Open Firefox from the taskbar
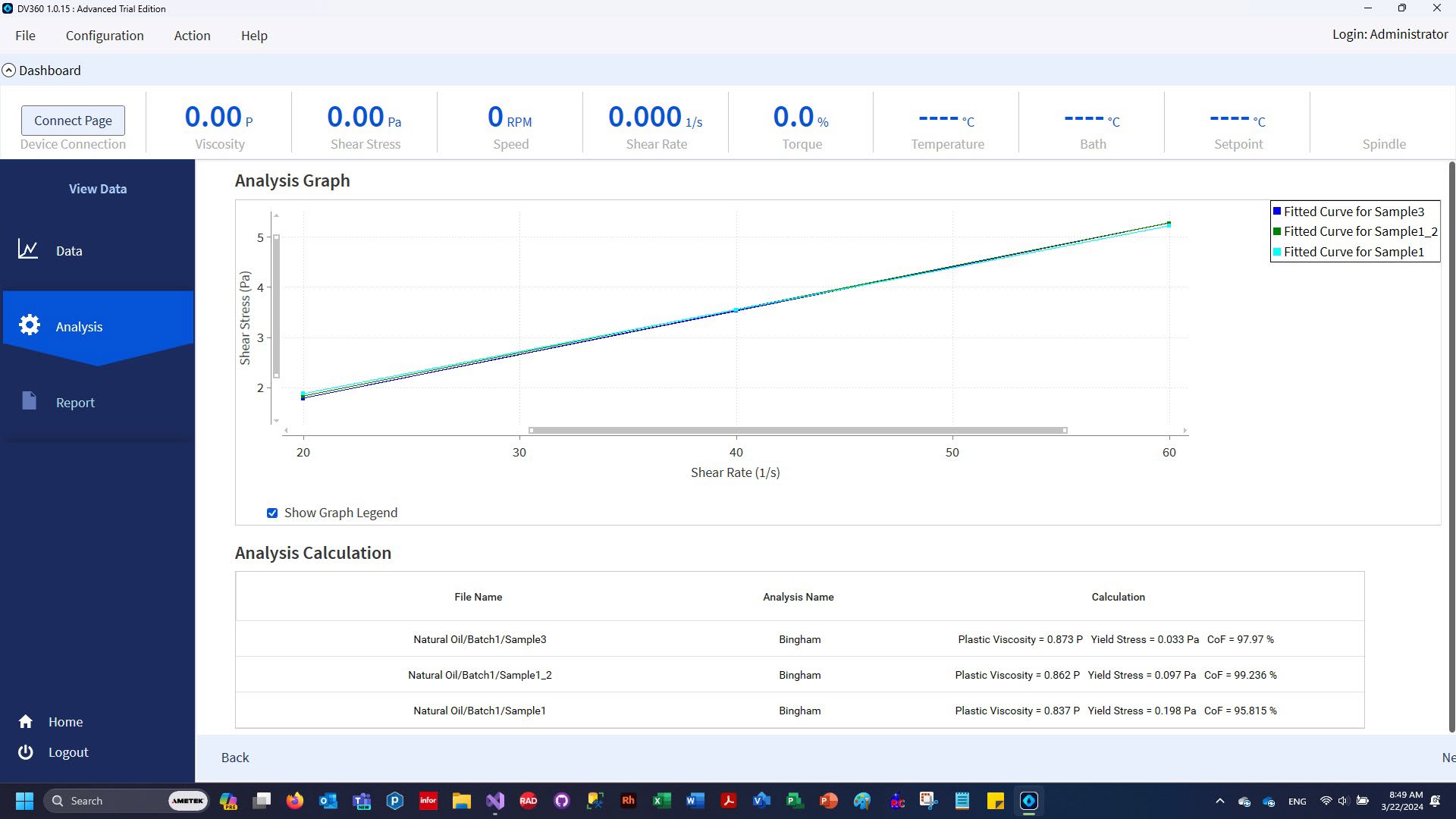The image size is (1456, 819). coord(294,801)
